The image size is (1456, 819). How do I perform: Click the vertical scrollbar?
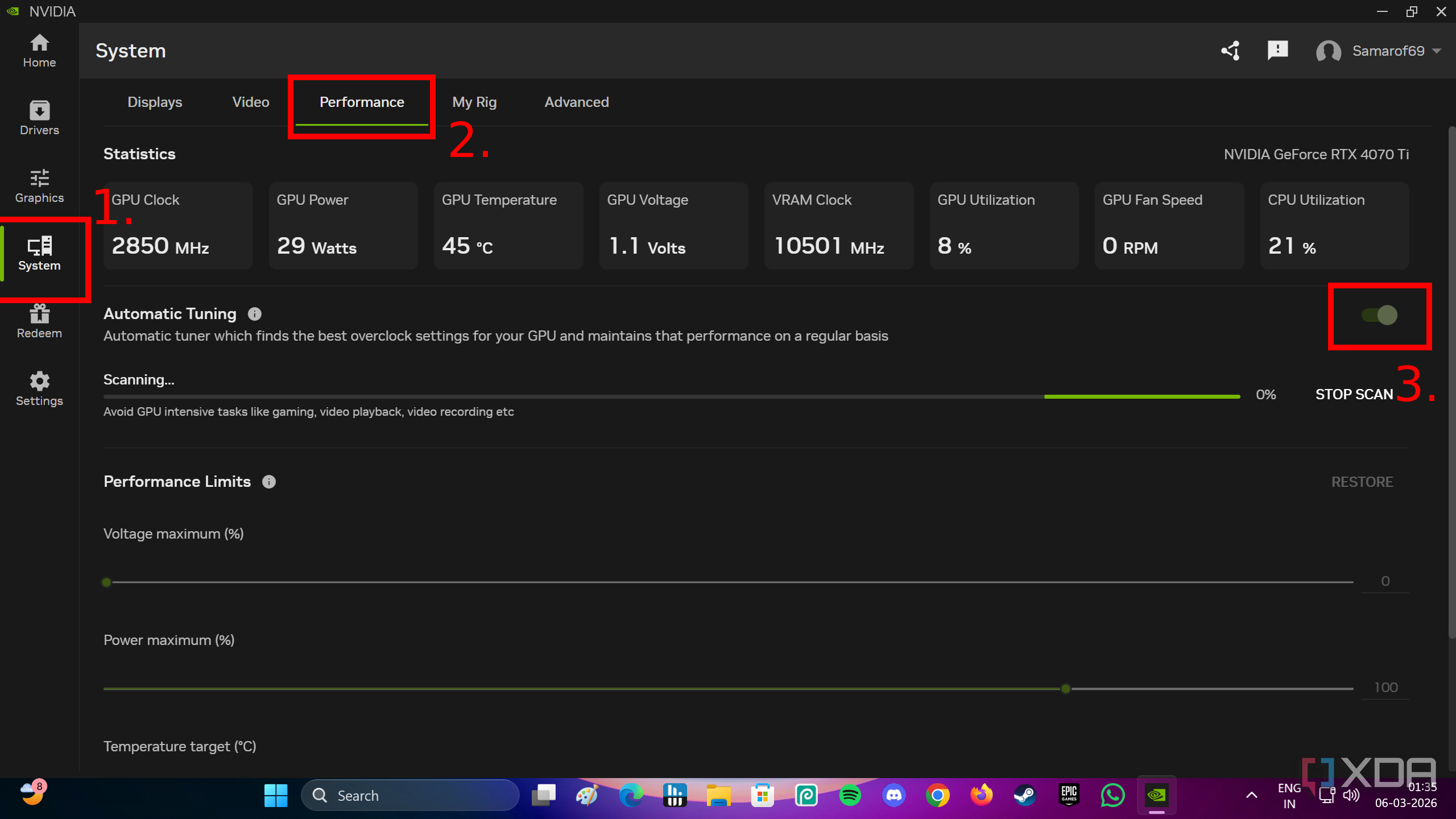tap(1451, 381)
